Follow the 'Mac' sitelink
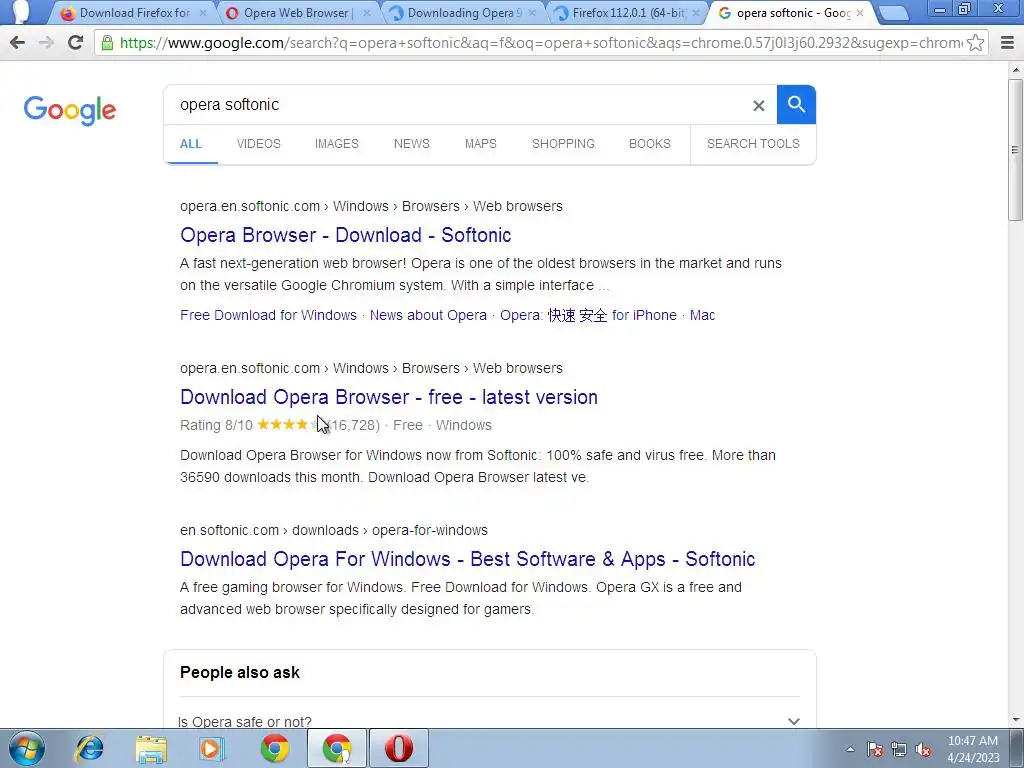The height and width of the screenshot is (768, 1024). point(702,315)
